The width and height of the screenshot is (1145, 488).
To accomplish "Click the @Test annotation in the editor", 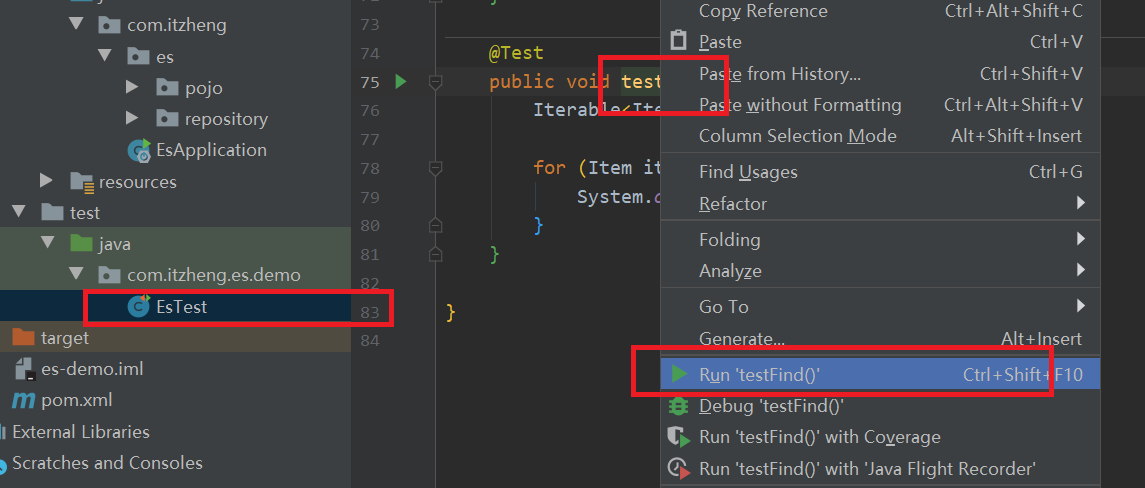I will (516, 53).
